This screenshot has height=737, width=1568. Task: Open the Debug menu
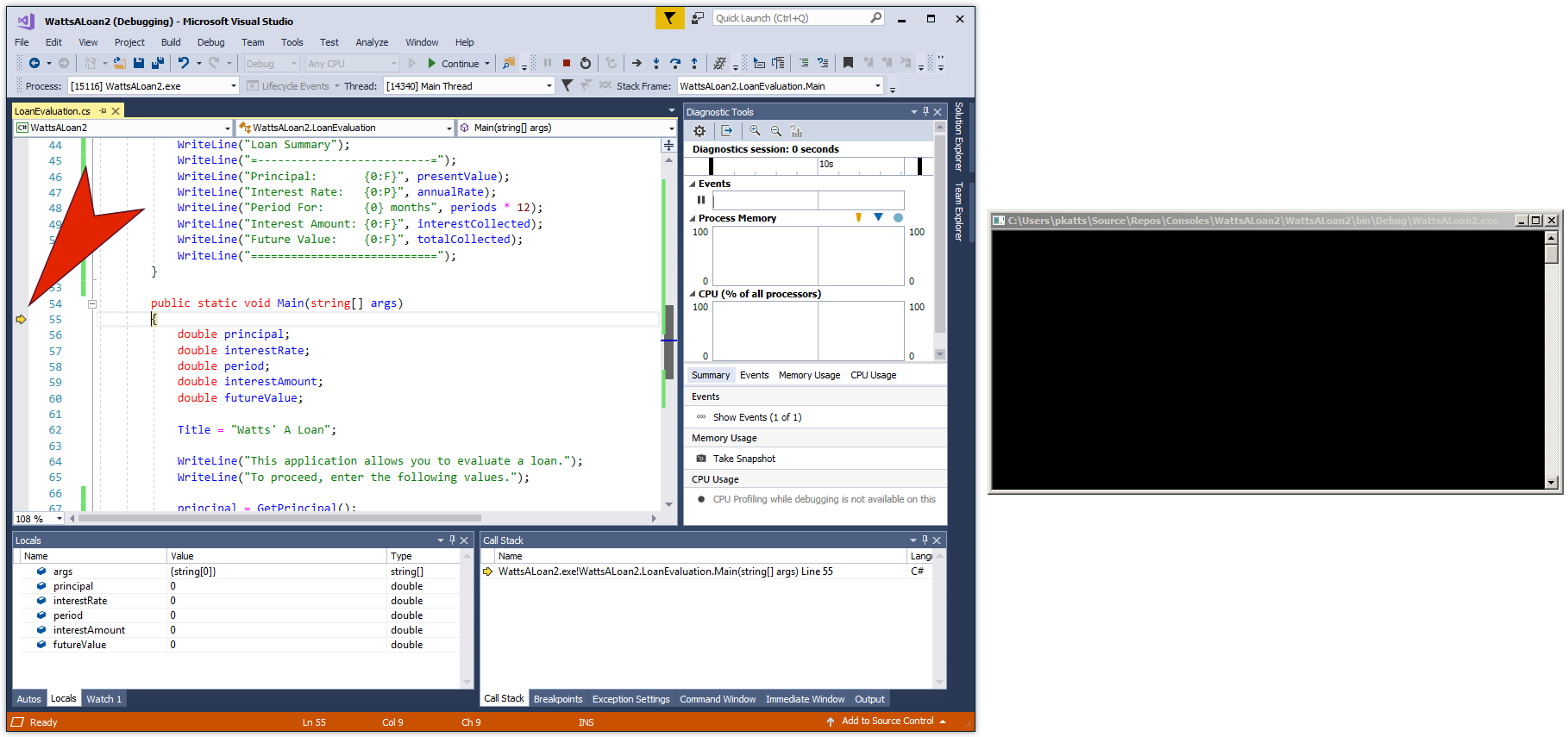pyautogui.click(x=210, y=42)
